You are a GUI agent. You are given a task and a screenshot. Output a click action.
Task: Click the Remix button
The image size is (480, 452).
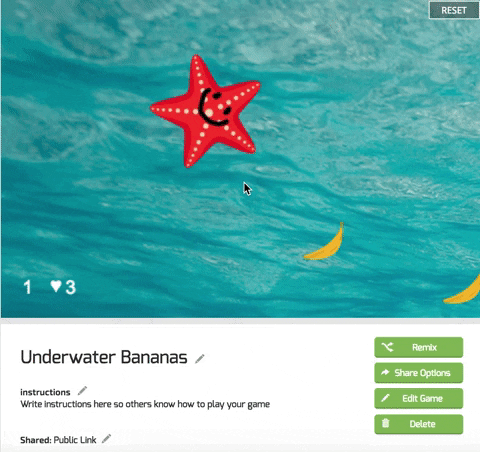[419, 347]
